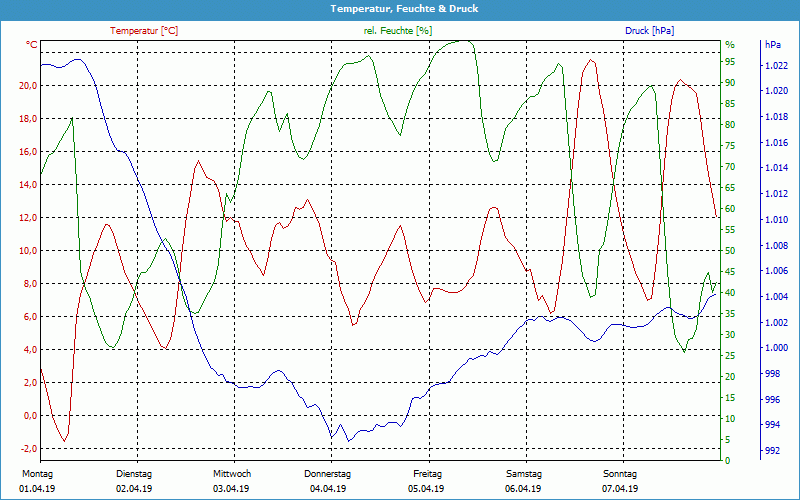Click the '%' humidity axis unit label
This screenshot has height=500, width=800.
730,45
